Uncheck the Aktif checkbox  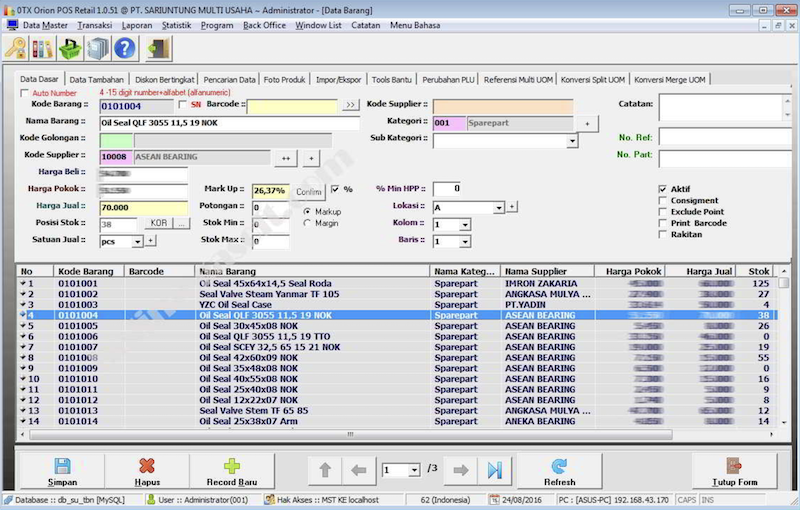pos(662,189)
